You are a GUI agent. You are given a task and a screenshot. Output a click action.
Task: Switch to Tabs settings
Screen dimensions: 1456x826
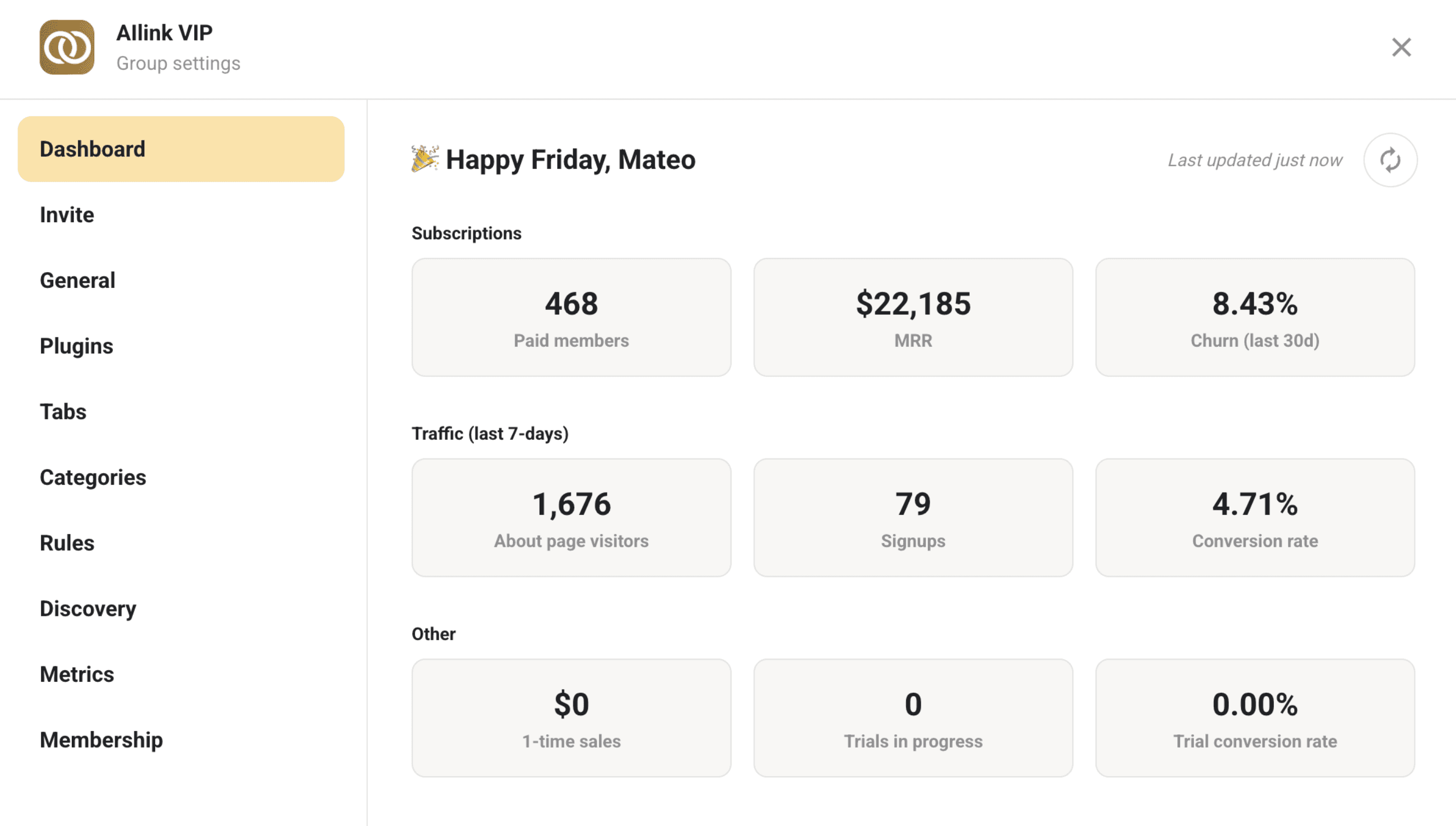point(63,412)
